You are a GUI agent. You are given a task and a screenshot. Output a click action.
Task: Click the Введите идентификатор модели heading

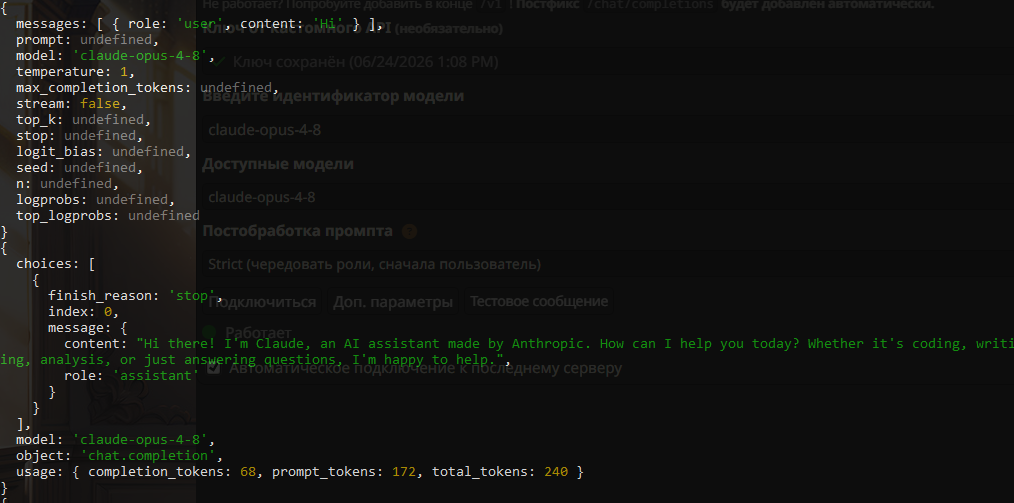332,96
